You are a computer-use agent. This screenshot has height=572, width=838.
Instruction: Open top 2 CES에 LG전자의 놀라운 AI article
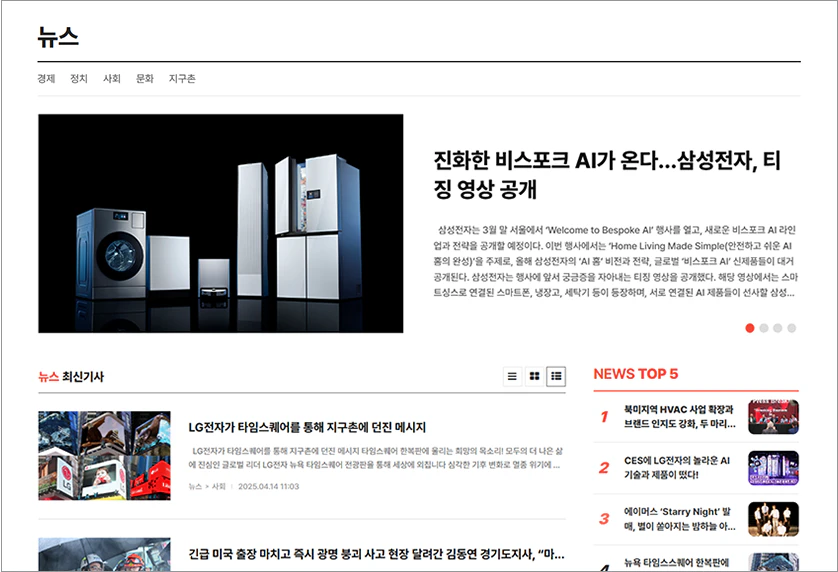[x=677, y=468]
